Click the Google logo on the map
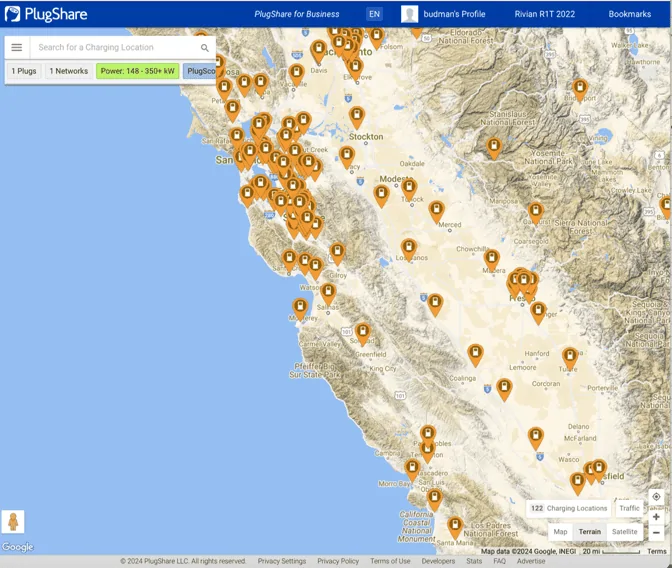Image resolution: width=672 pixels, height=568 pixels. pos(18,547)
